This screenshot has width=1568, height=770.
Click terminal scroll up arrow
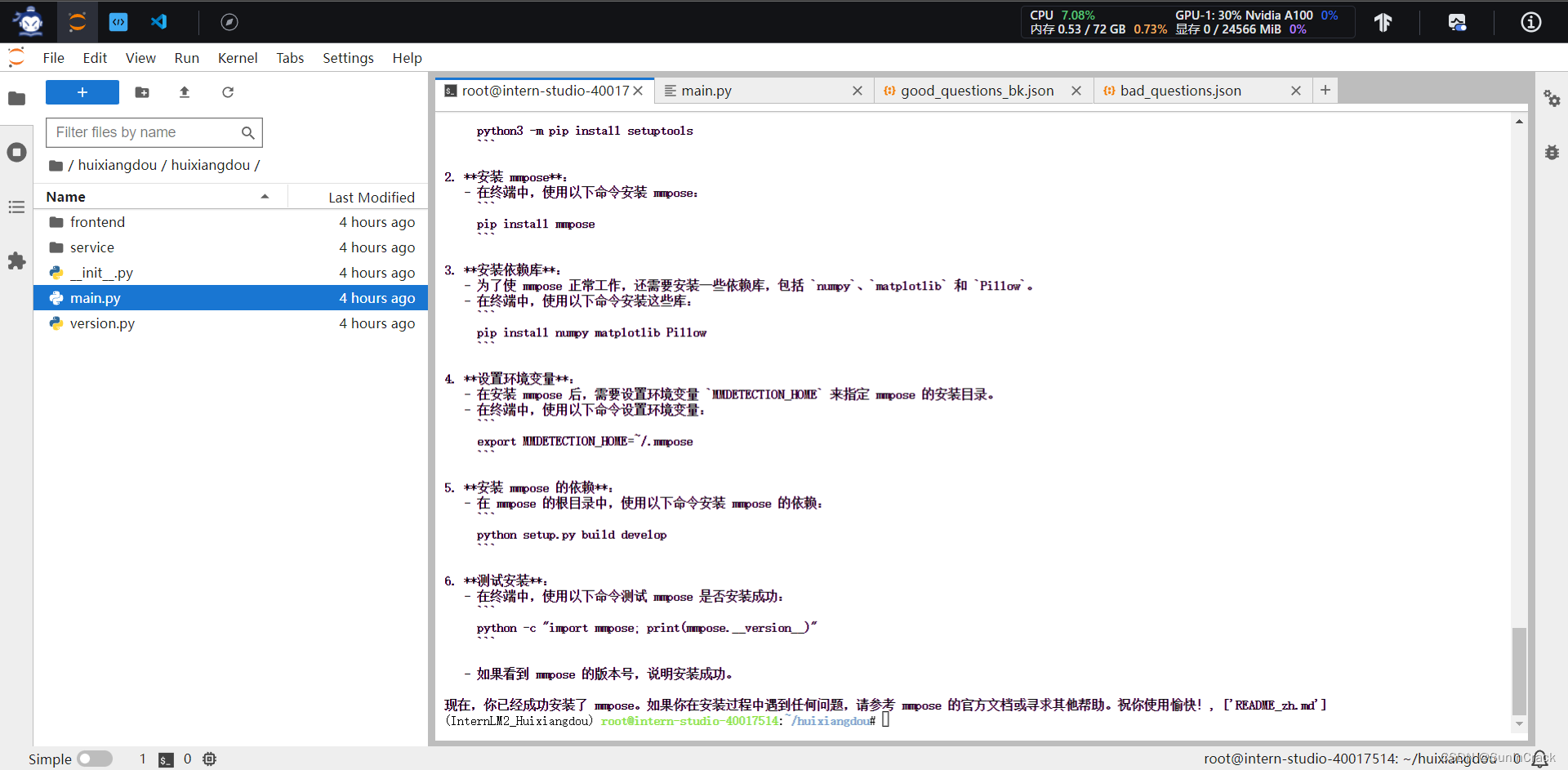[1519, 121]
